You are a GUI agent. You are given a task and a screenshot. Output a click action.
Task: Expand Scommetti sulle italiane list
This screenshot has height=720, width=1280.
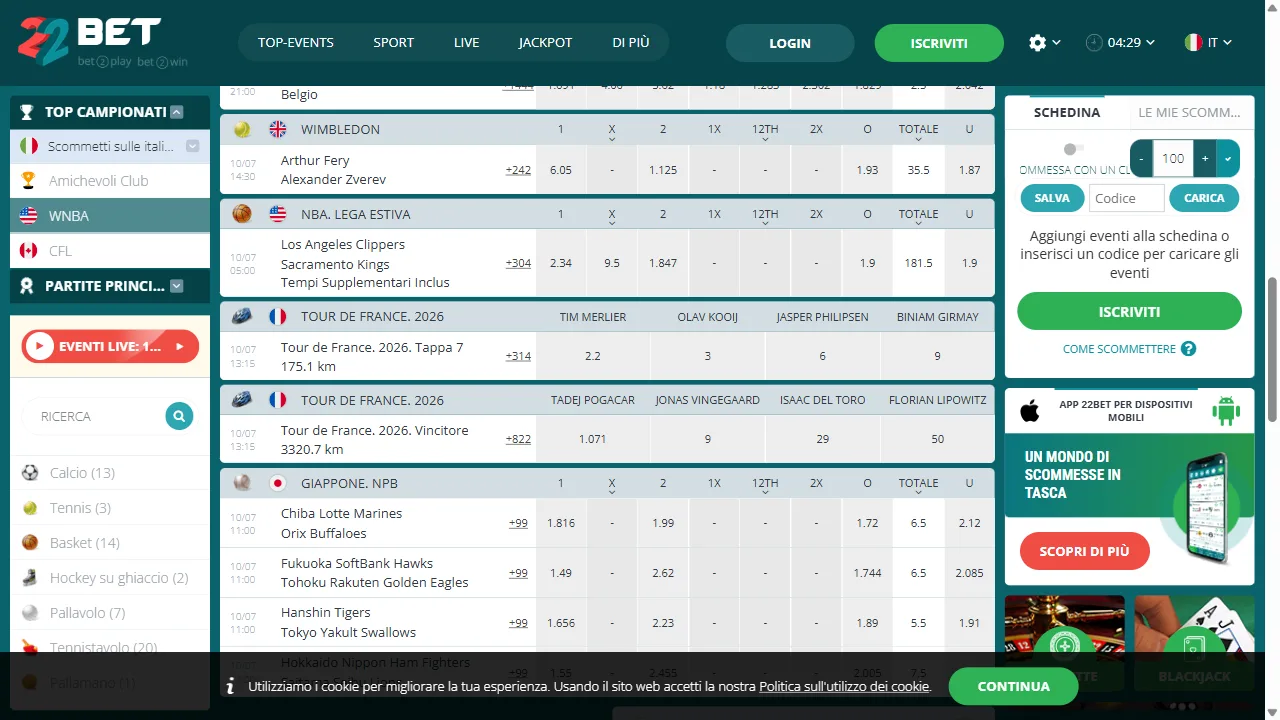(193, 146)
